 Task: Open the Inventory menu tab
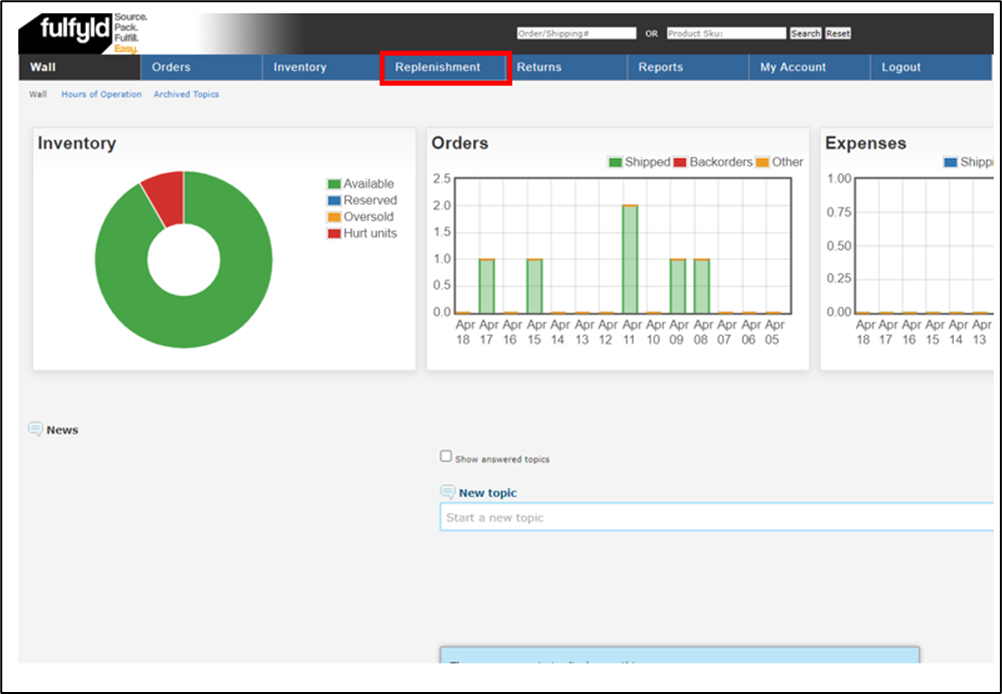pyautogui.click(x=300, y=67)
